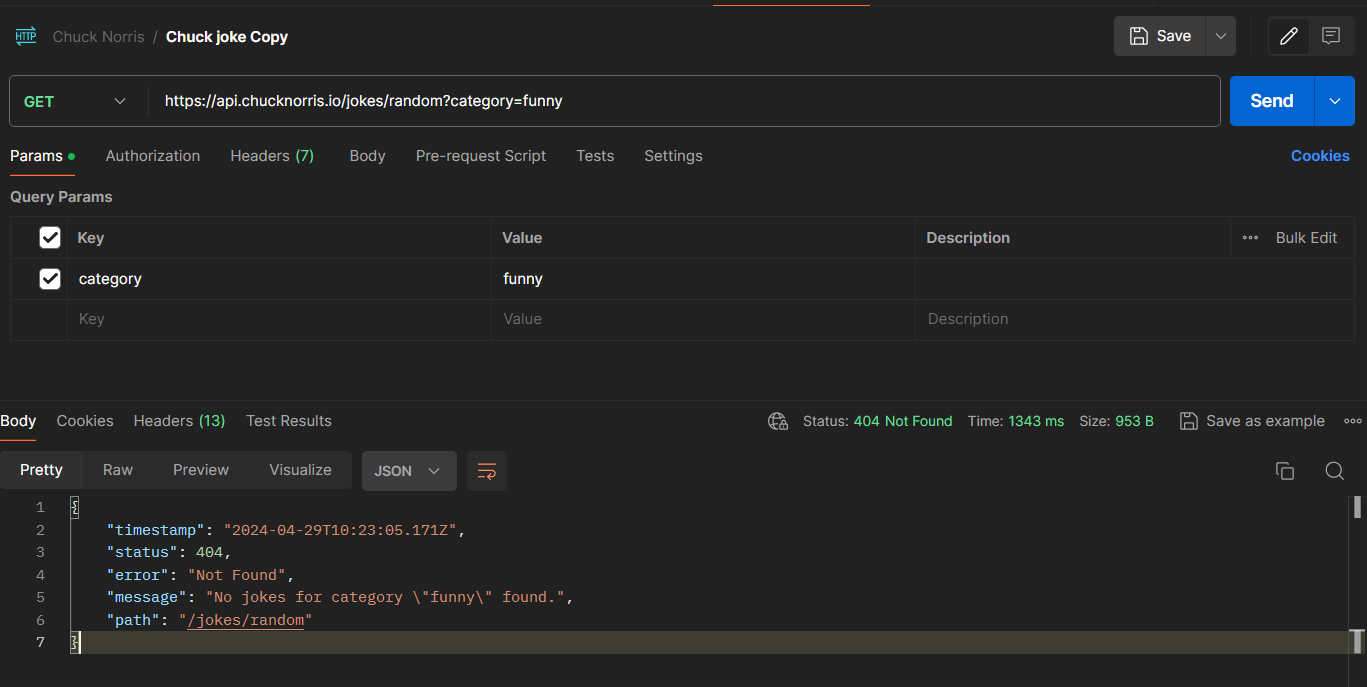Copy the response body with copy icon

pos(1285,471)
